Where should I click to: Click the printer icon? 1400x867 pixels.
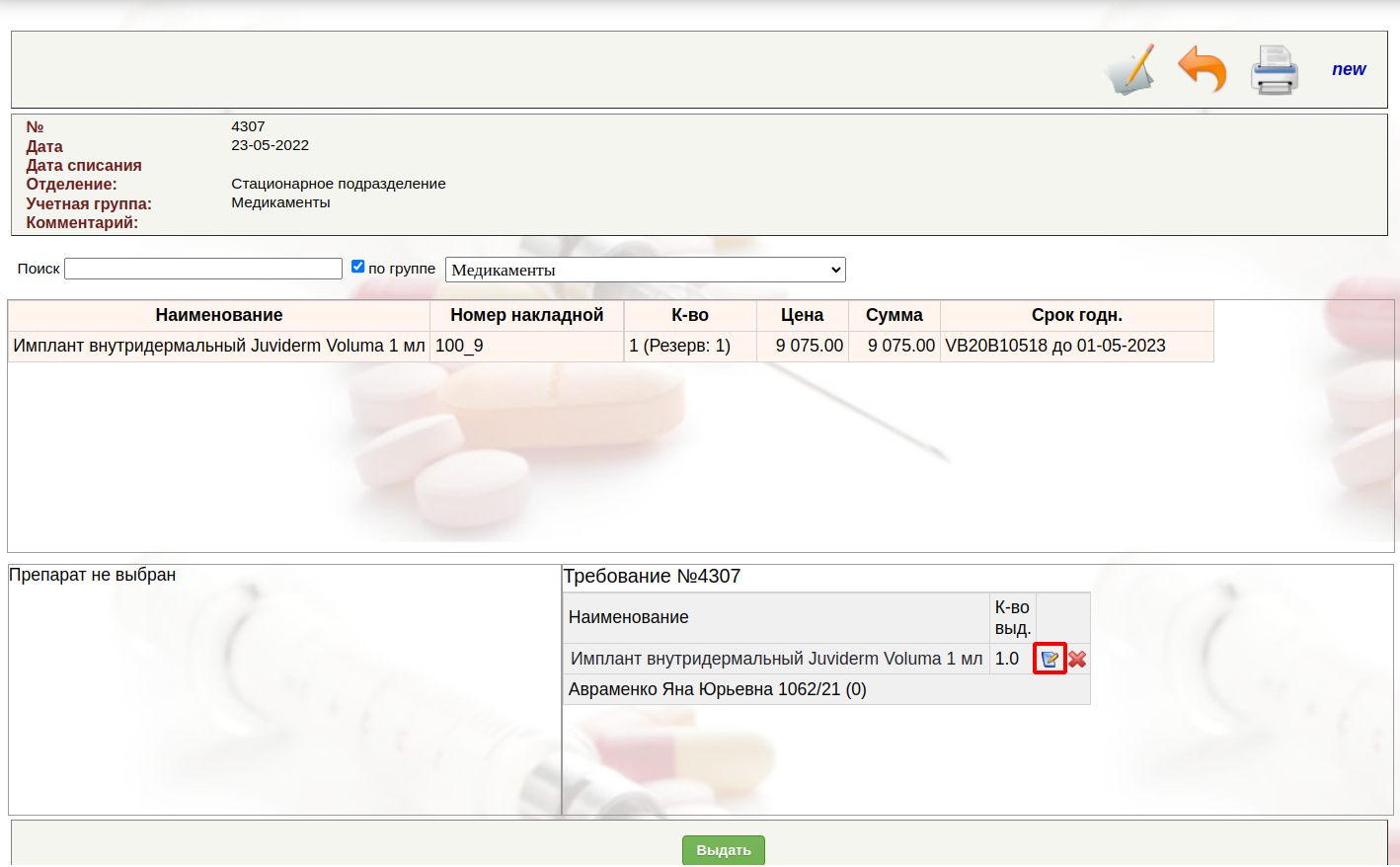point(1274,70)
